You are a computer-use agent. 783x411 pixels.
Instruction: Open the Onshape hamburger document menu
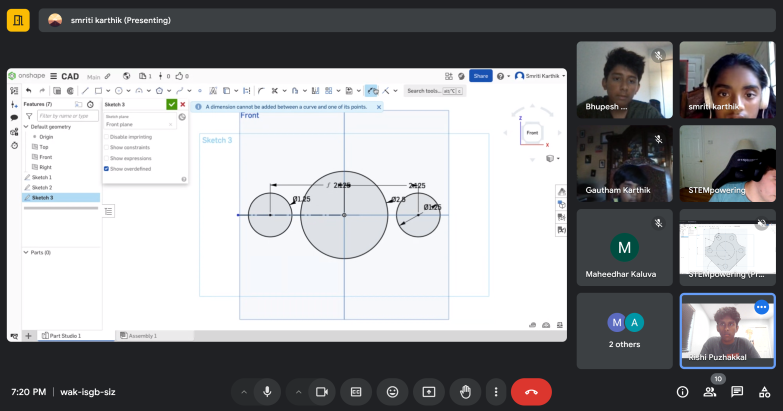[53, 76]
